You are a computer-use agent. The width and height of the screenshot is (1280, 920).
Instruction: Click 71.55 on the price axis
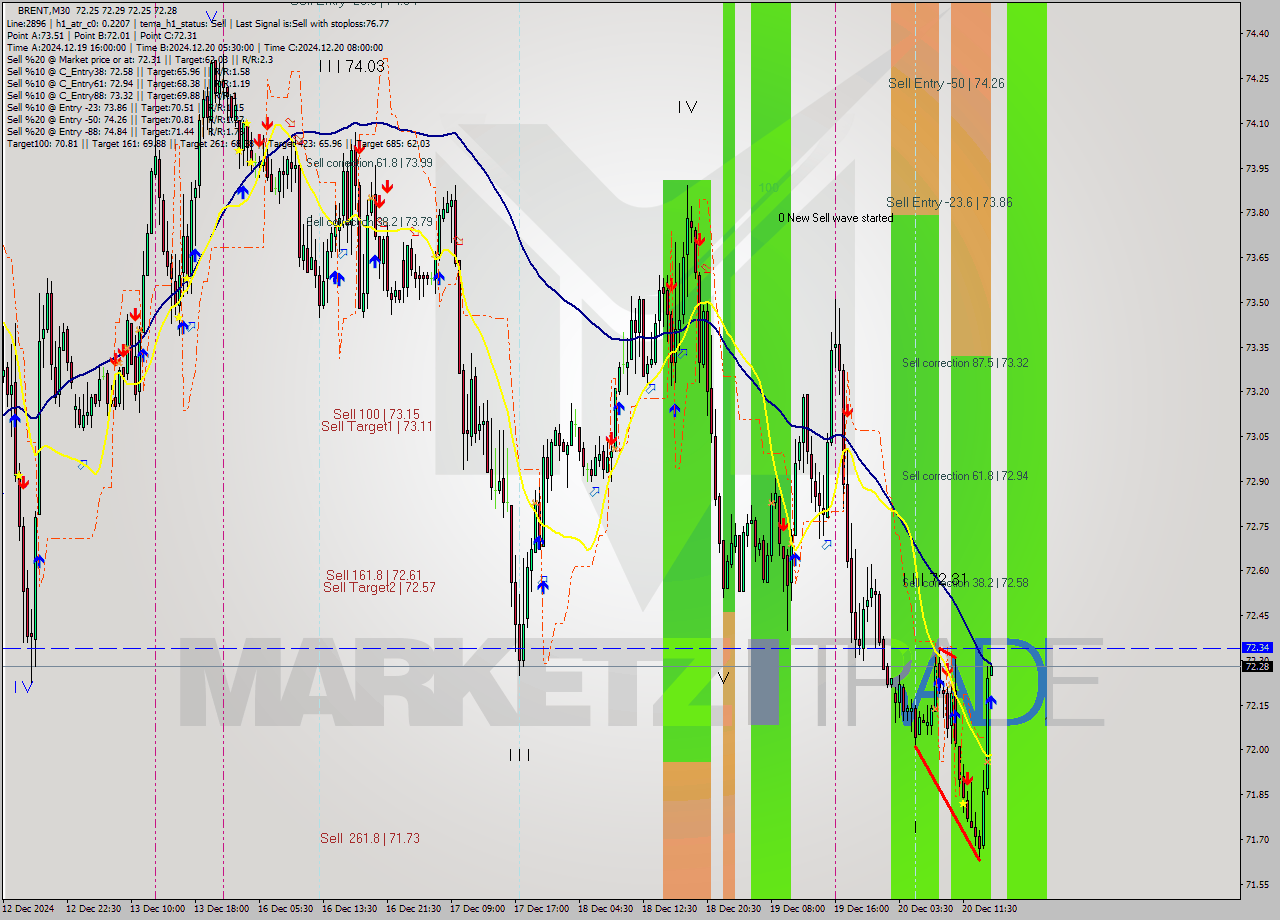(x=1257, y=884)
